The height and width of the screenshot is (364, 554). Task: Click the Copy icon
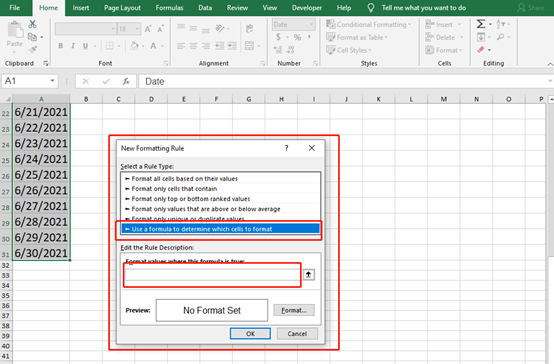click(x=32, y=37)
